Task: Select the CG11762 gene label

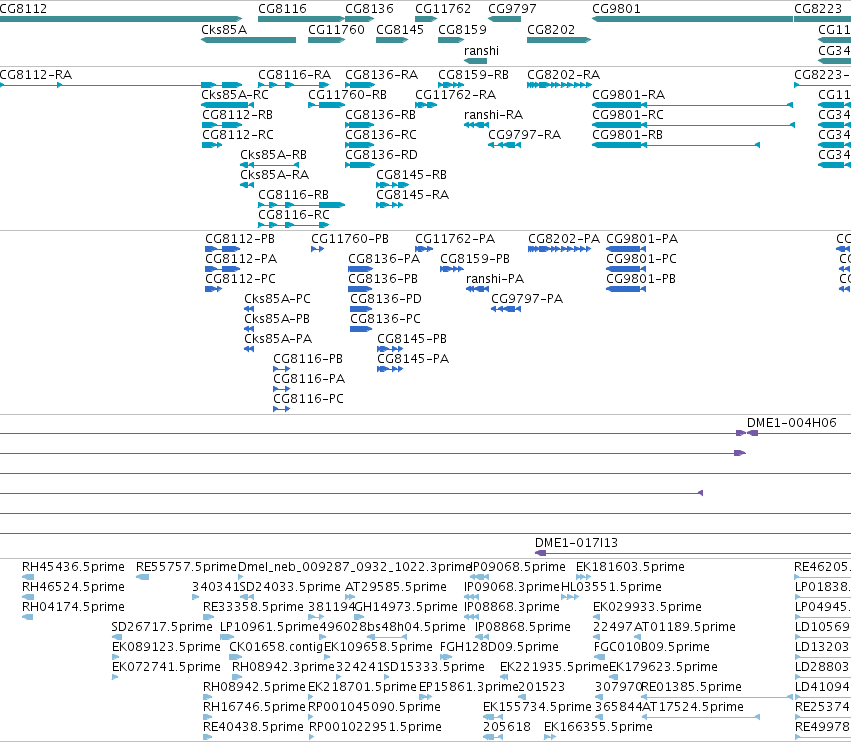Action: 443,9
